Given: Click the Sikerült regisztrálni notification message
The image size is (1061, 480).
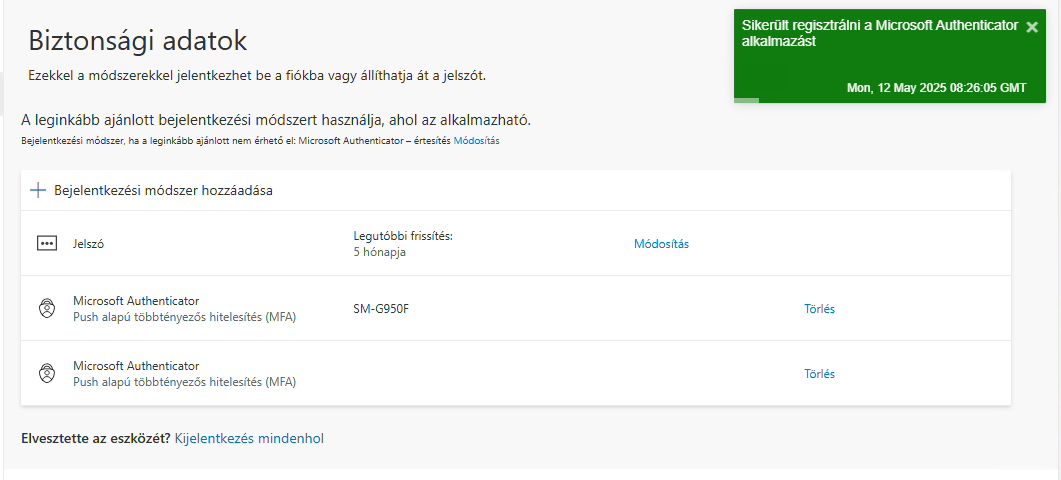Looking at the screenshot, I should [x=880, y=33].
